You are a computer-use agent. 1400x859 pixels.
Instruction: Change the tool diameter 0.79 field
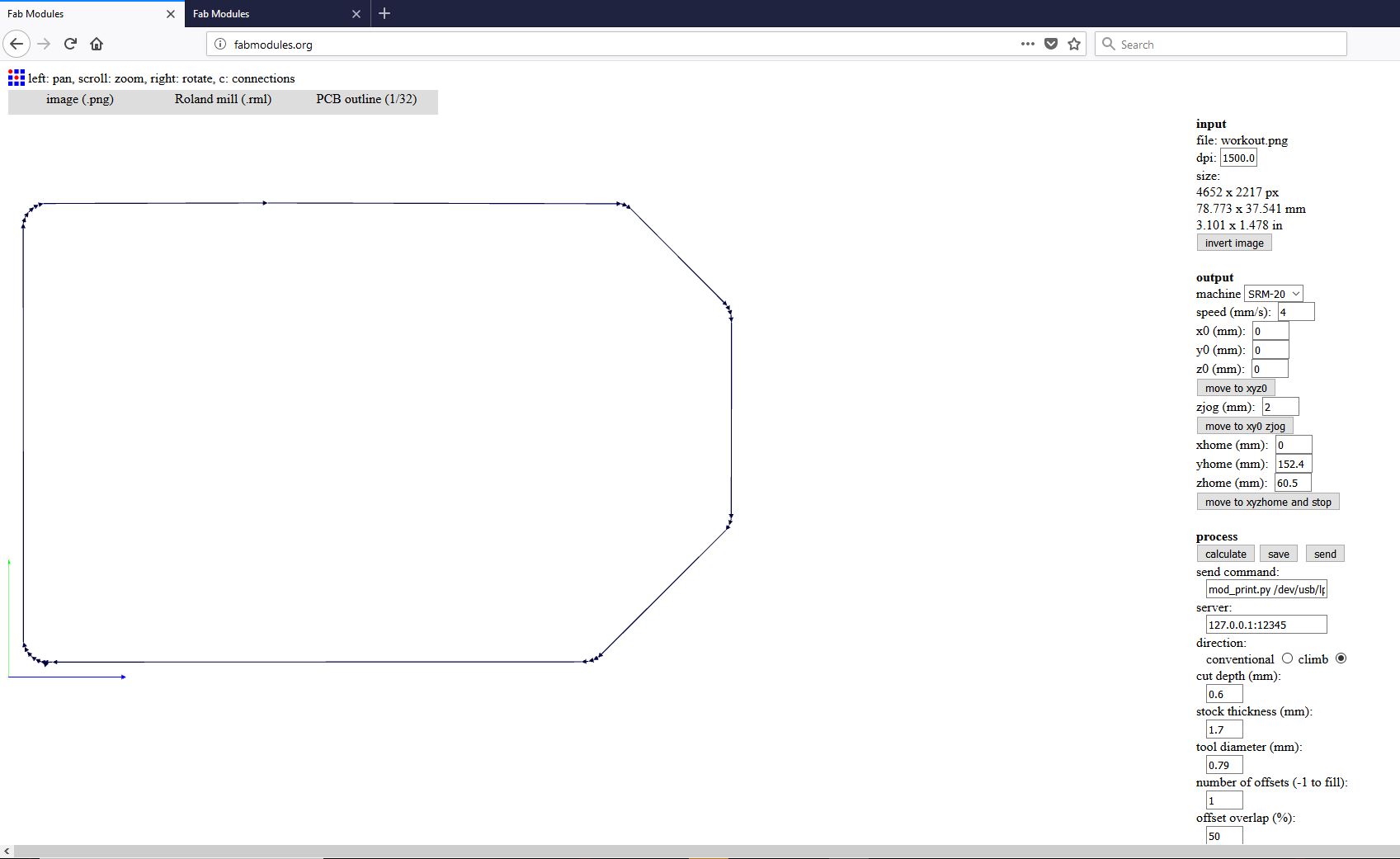click(1224, 765)
